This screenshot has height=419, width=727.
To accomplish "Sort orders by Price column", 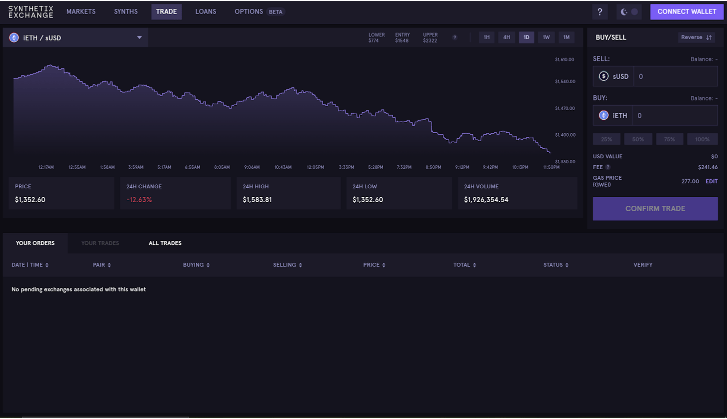I will pos(374,265).
